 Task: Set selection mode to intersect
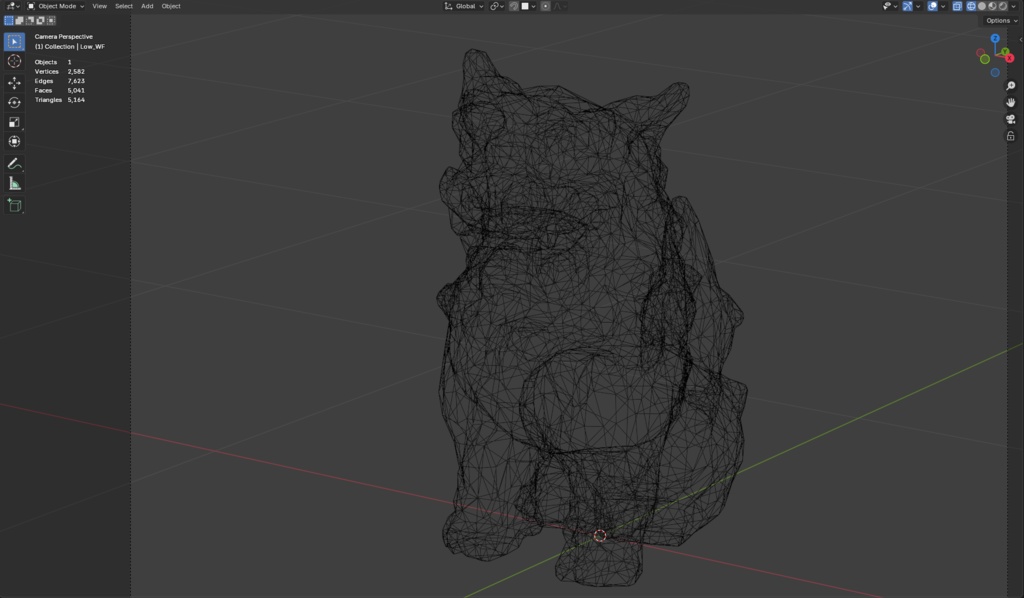51,21
